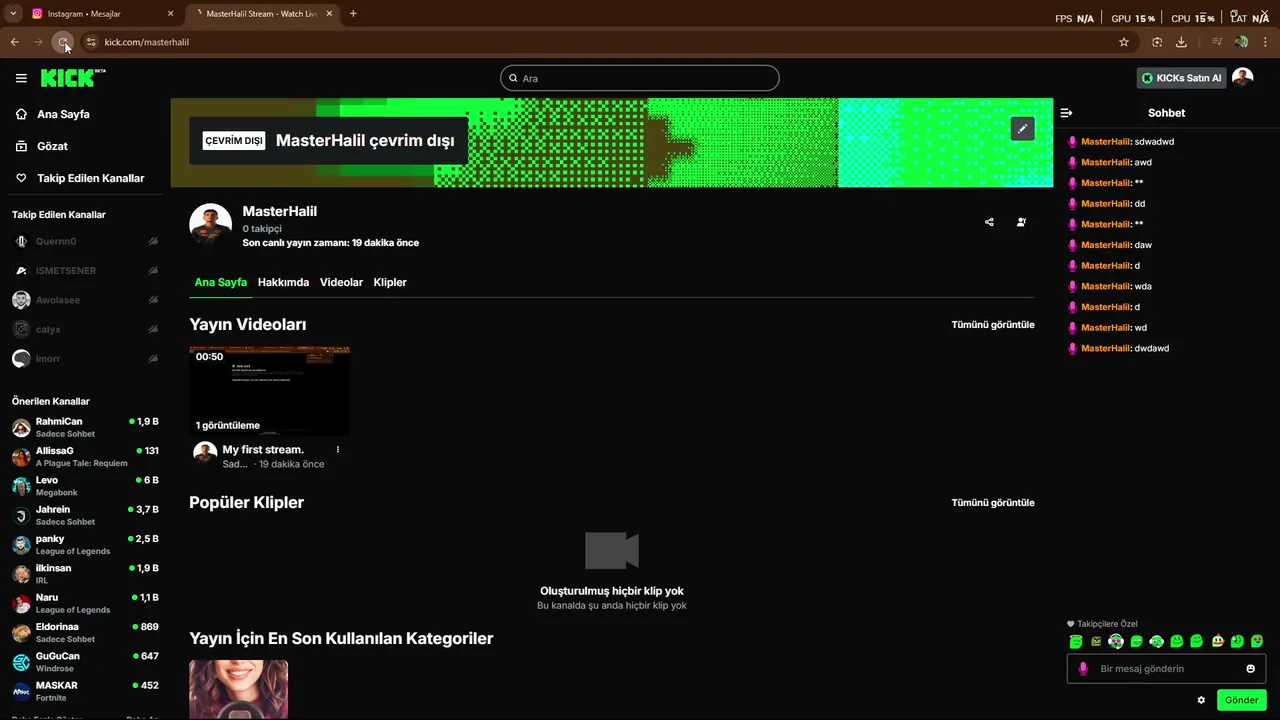Open Chrome profile avatar in toolbar
Screen dimensions: 1280x720
pyautogui.click(x=1241, y=42)
